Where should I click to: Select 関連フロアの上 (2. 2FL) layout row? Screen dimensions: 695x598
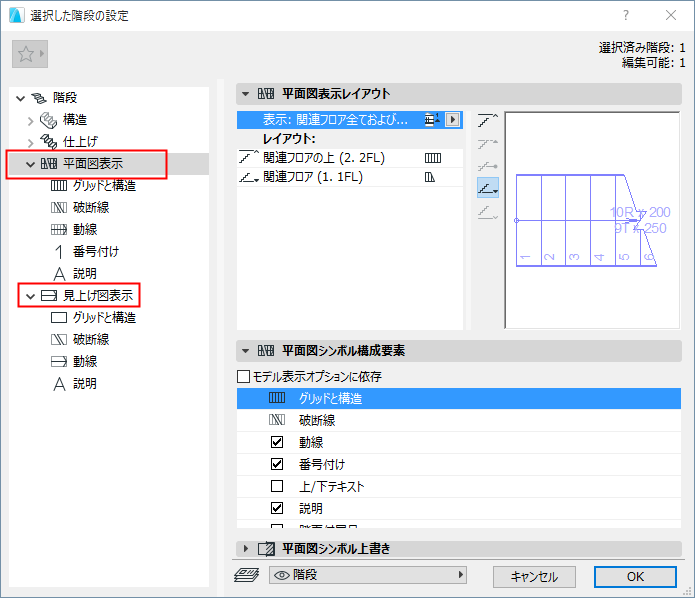pyautogui.click(x=350, y=158)
